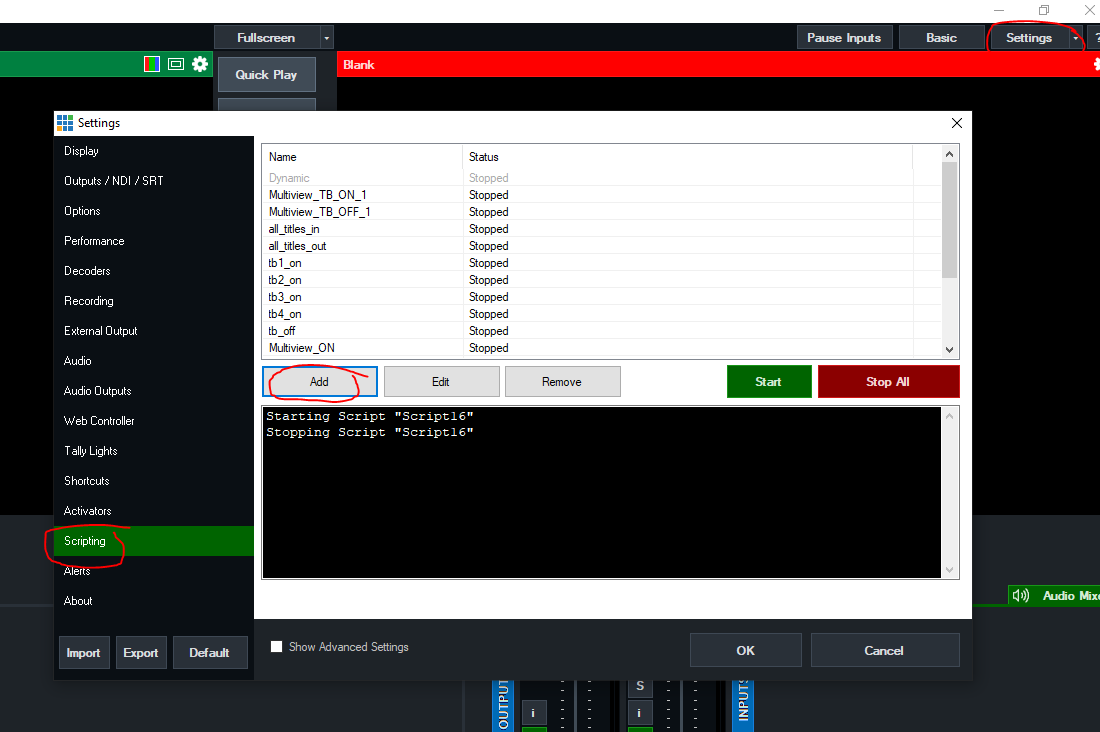The image size is (1100, 732).
Task: Click the gear icon on the red Blank bar
Action: click(1096, 65)
